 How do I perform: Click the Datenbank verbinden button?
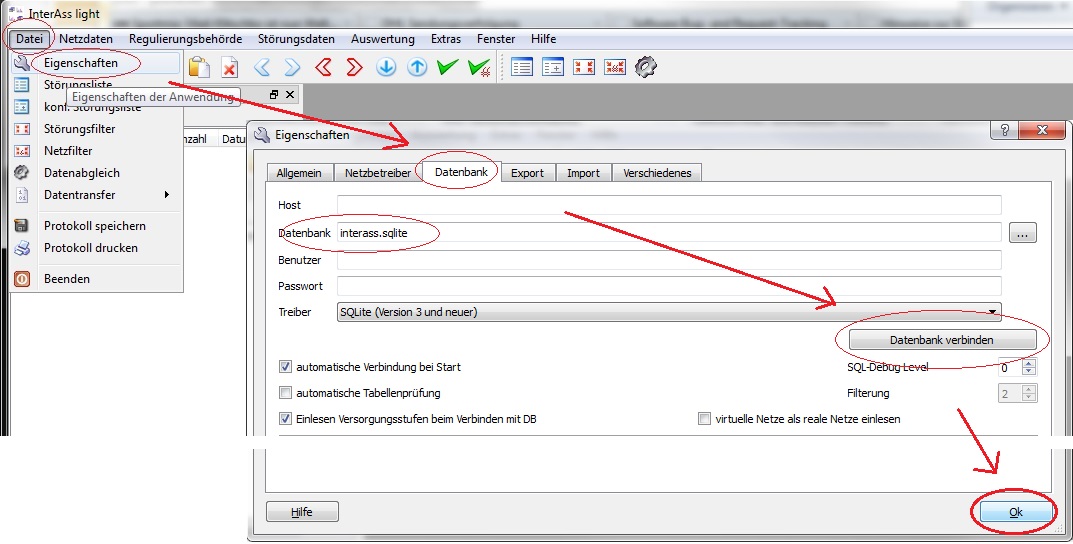click(942, 340)
